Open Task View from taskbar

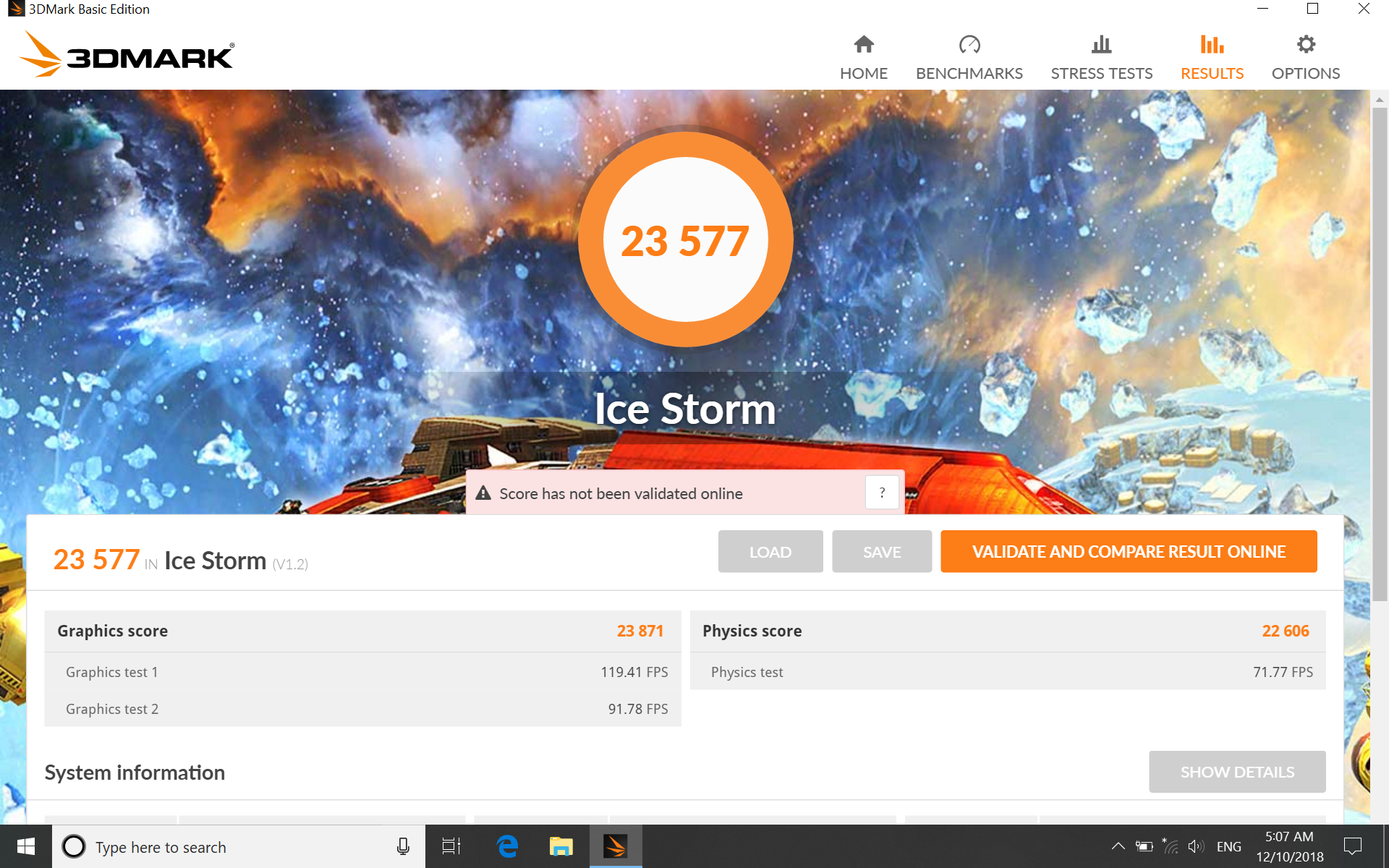451,846
